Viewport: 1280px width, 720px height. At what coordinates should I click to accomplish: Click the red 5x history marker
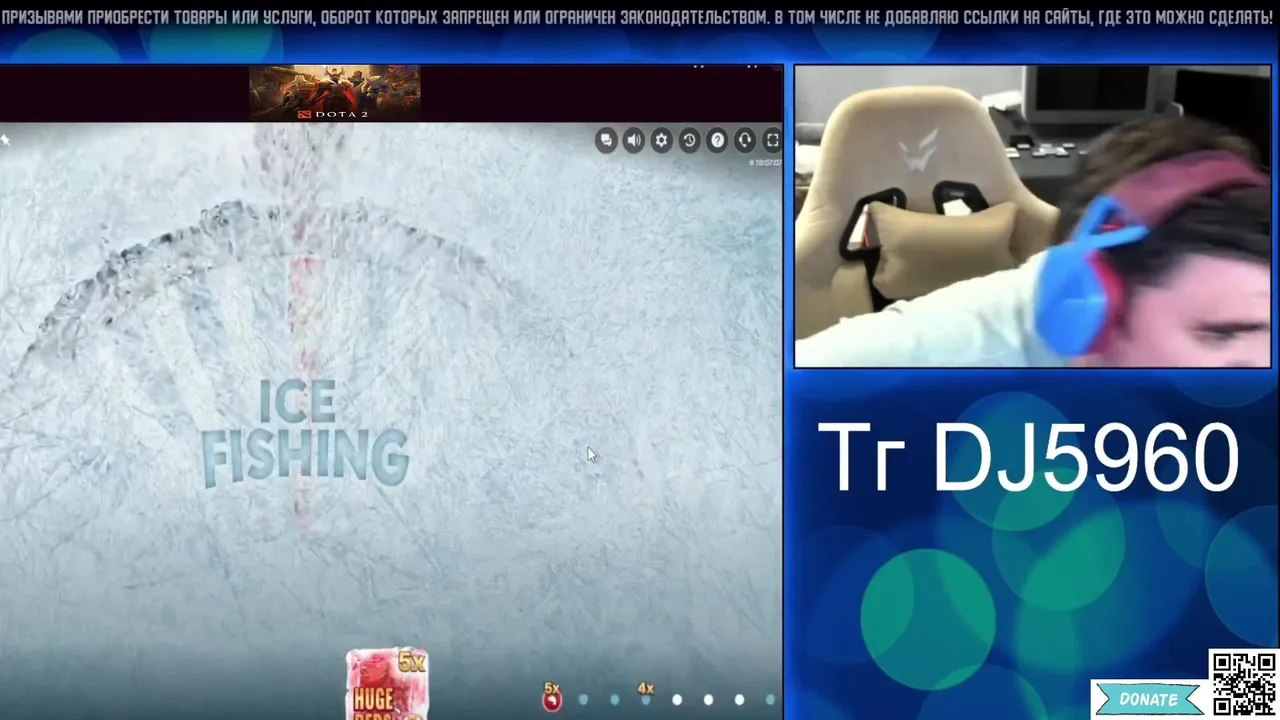(551, 696)
